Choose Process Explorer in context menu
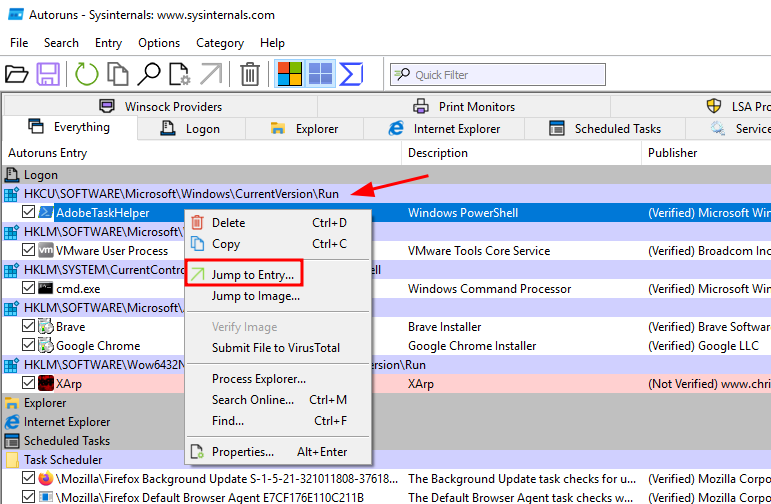The height and width of the screenshot is (504, 771). click(x=278, y=379)
